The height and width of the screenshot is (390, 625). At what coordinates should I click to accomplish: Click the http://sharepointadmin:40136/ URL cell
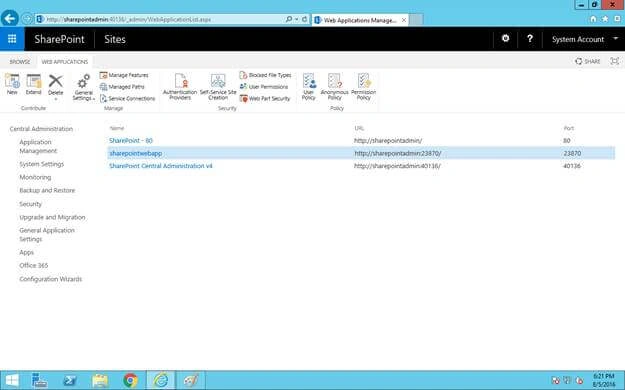pyautogui.click(x=397, y=166)
